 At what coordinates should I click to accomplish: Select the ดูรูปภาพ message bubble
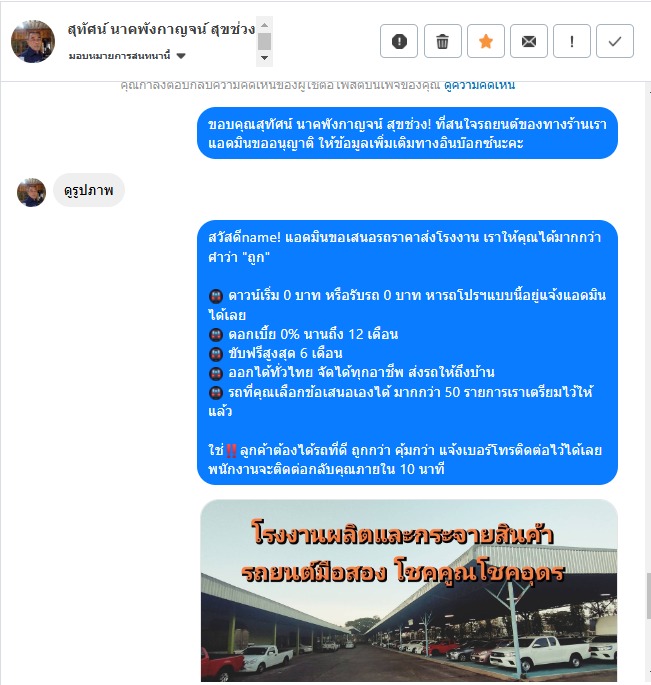coord(89,190)
